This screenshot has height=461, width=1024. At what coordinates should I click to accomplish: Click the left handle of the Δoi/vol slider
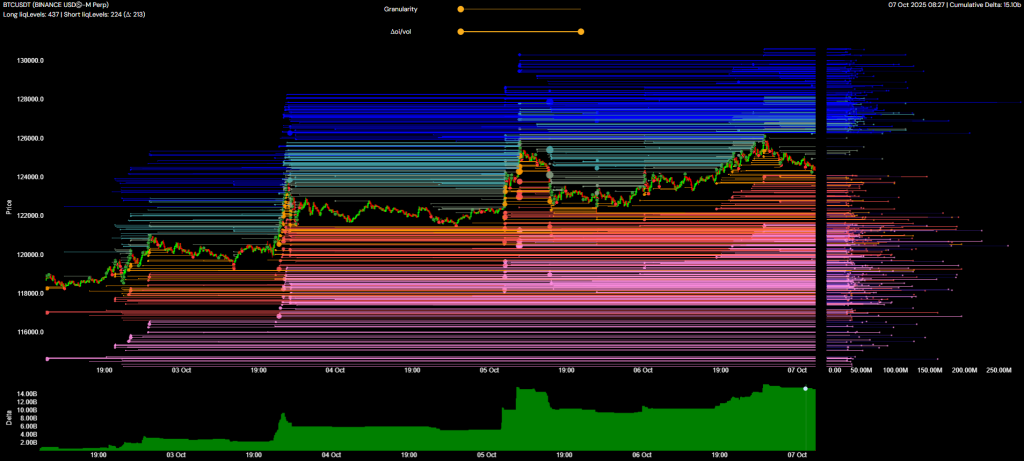click(x=460, y=32)
